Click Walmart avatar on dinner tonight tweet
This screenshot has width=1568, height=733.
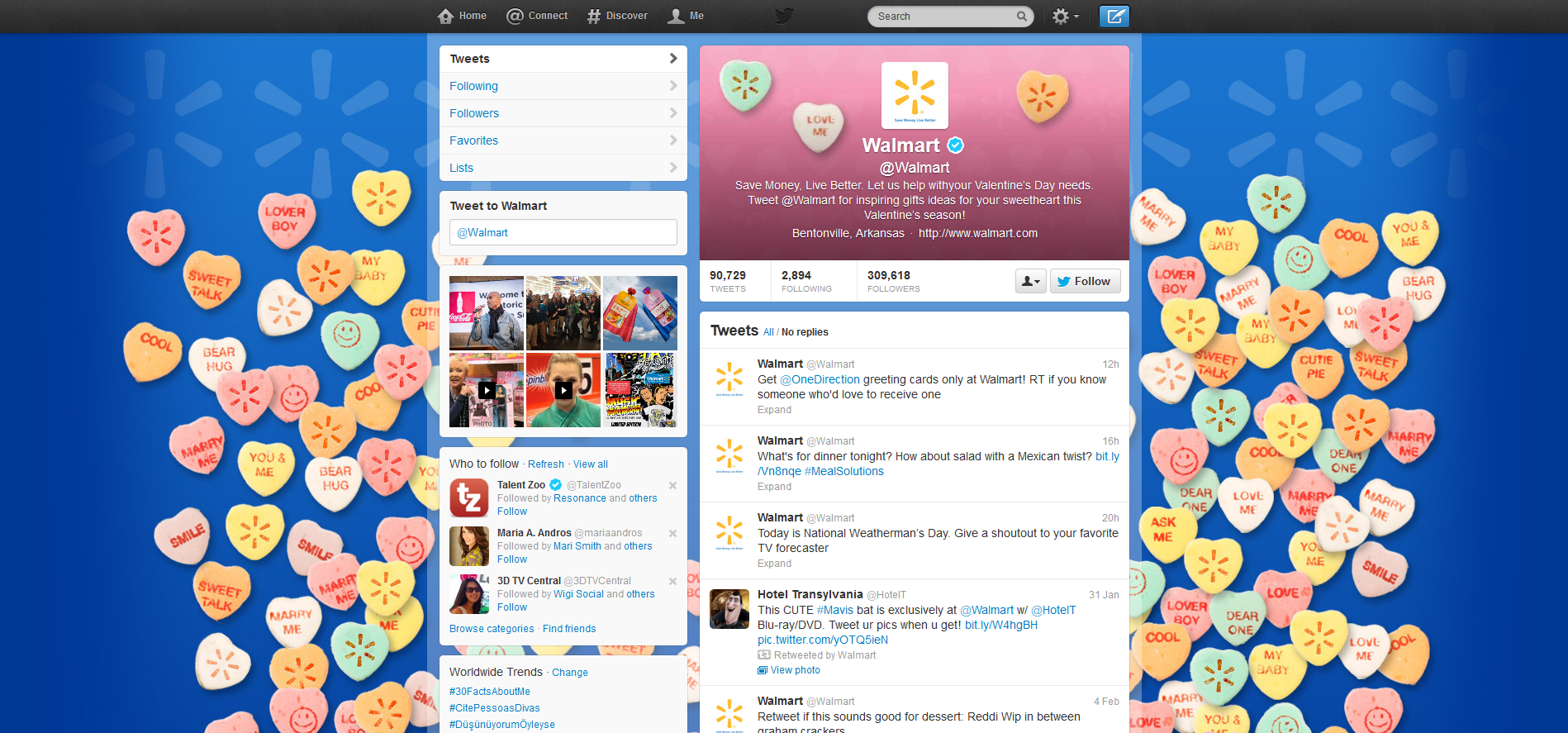(x=729, y=455)
